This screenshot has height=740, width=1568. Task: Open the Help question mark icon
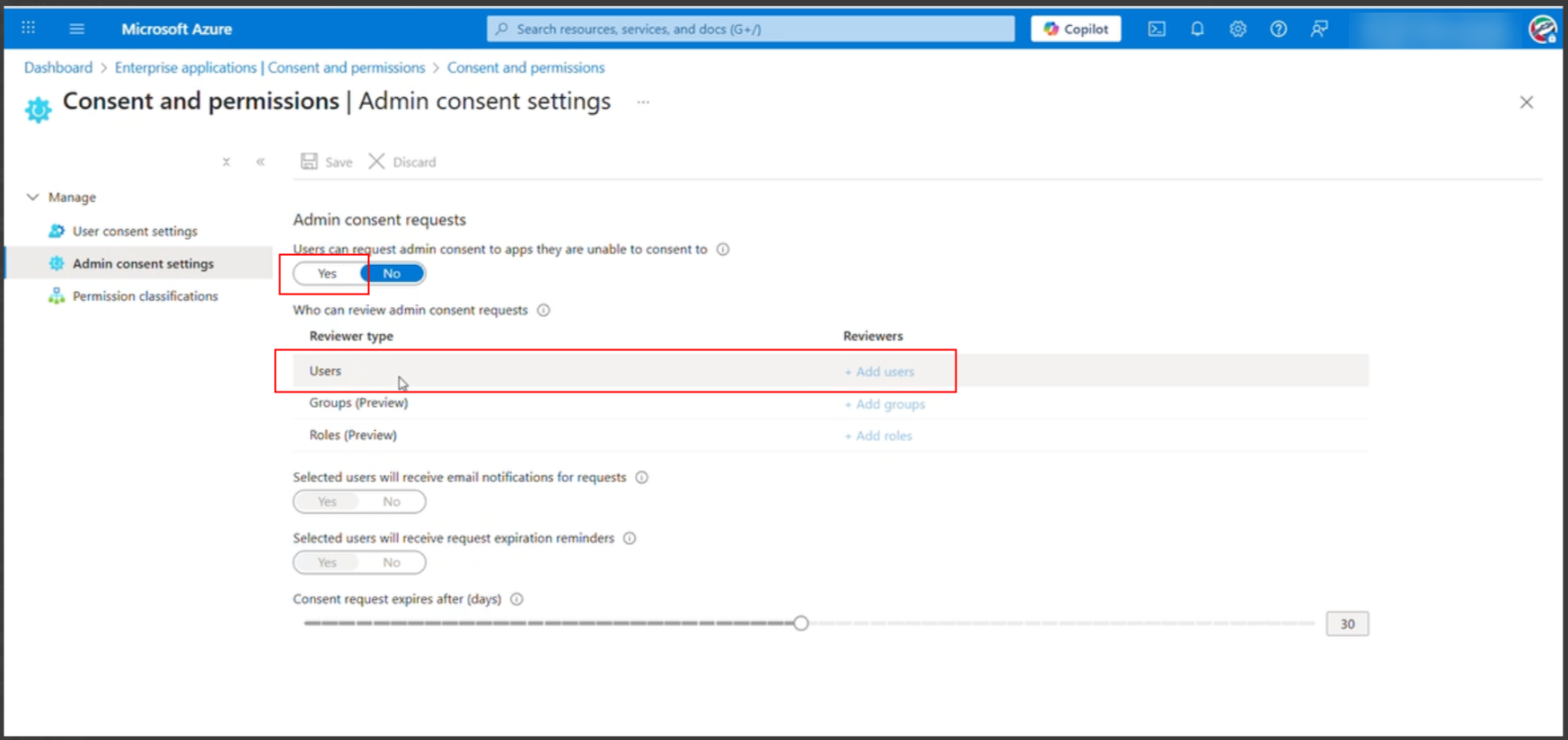click(x=1278, y=29)
